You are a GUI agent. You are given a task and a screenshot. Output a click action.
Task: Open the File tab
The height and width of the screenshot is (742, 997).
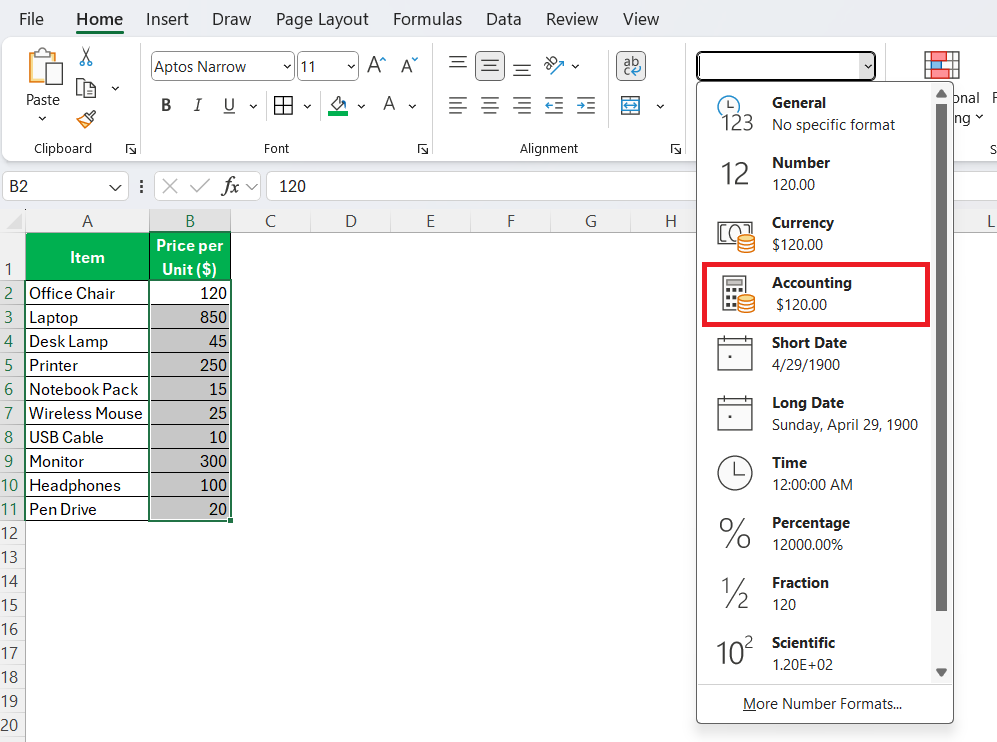tap(31, 20)
